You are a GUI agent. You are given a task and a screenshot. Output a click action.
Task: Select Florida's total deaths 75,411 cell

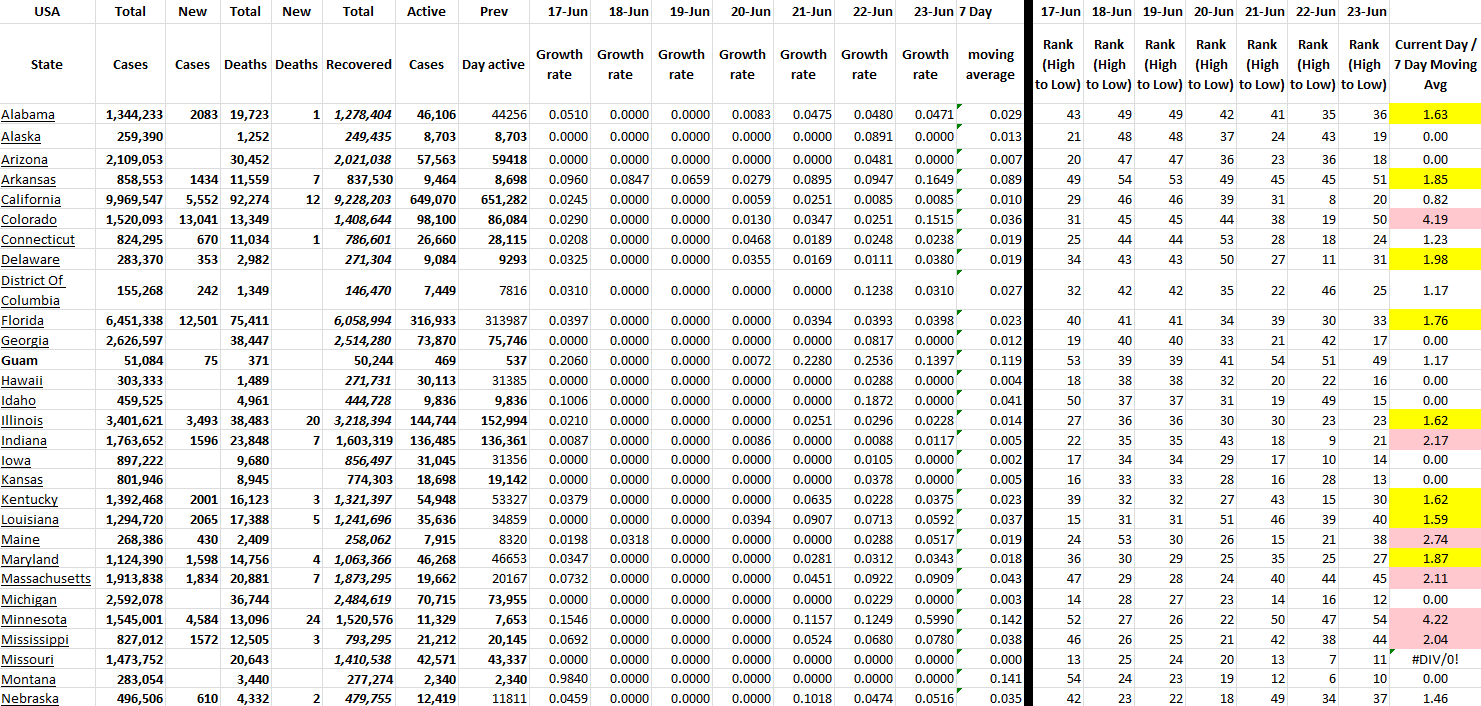point(245,321)
